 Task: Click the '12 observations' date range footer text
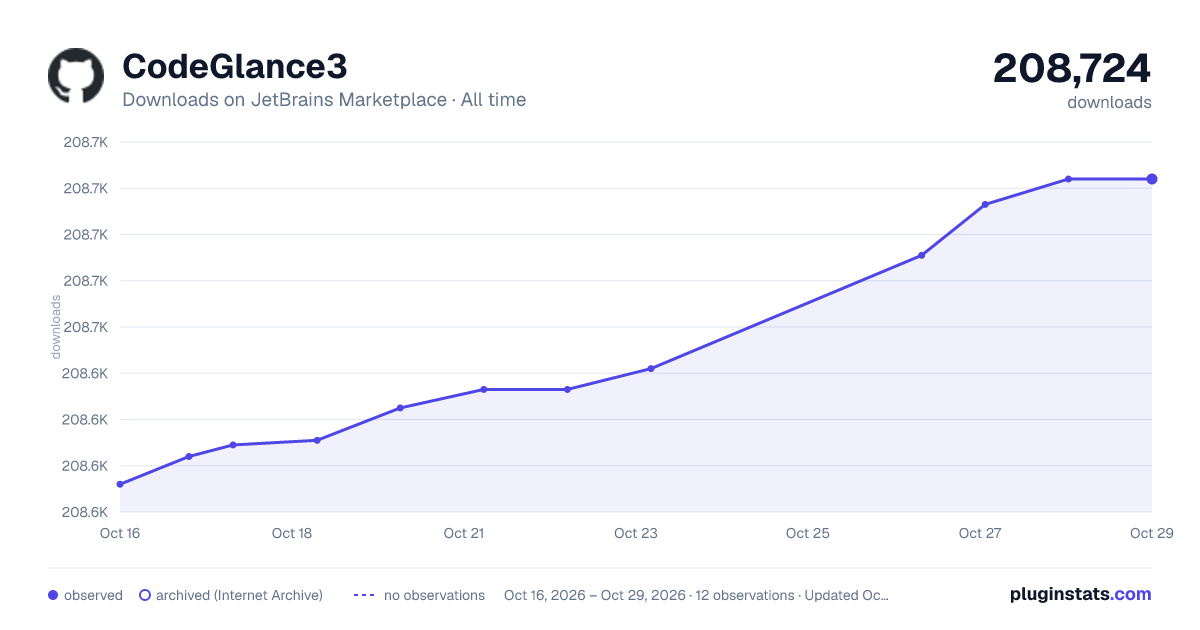coord(696,595)
